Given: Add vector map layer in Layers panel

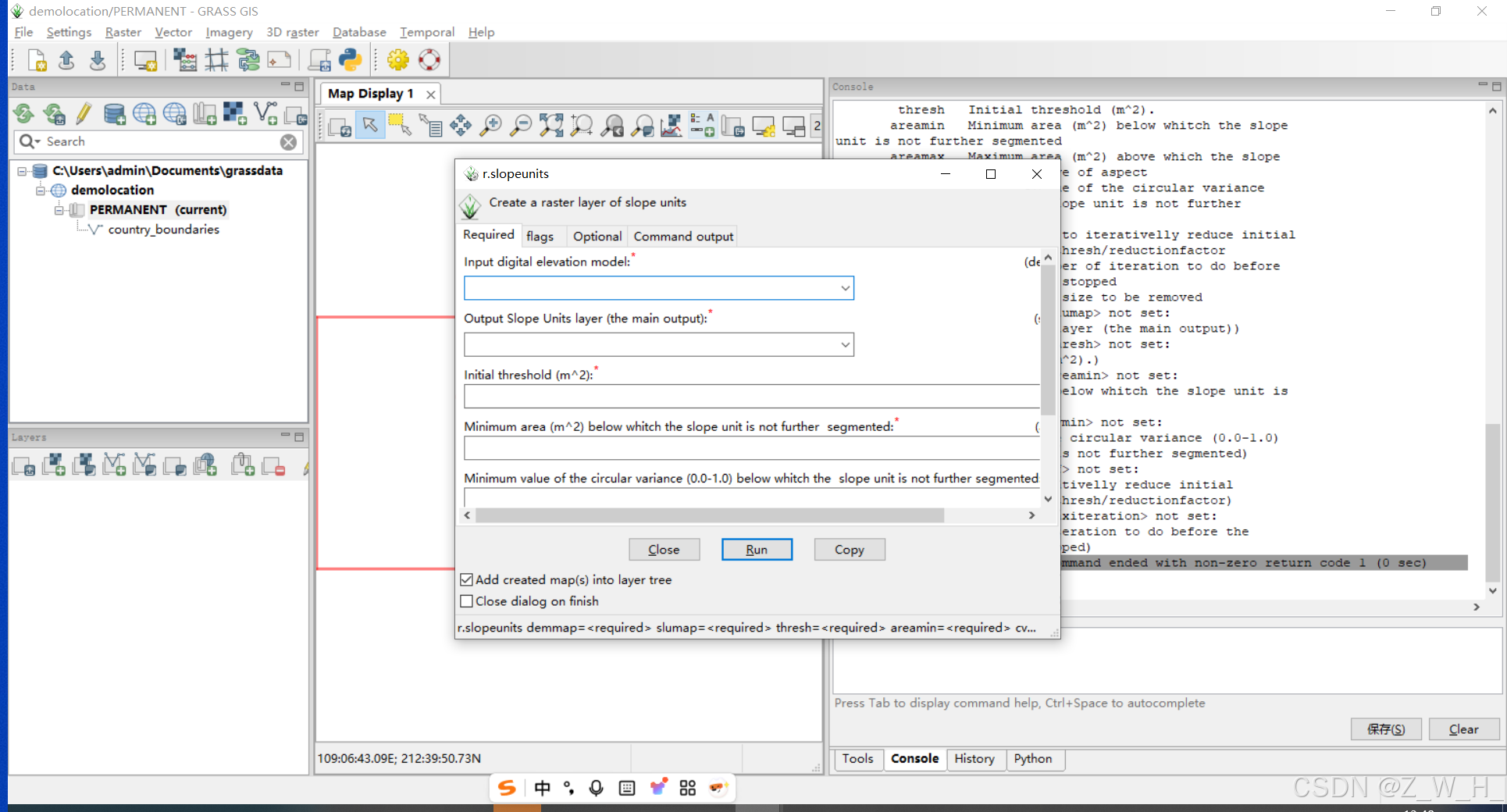Looking at the screenshot, I should click(114, 465).
